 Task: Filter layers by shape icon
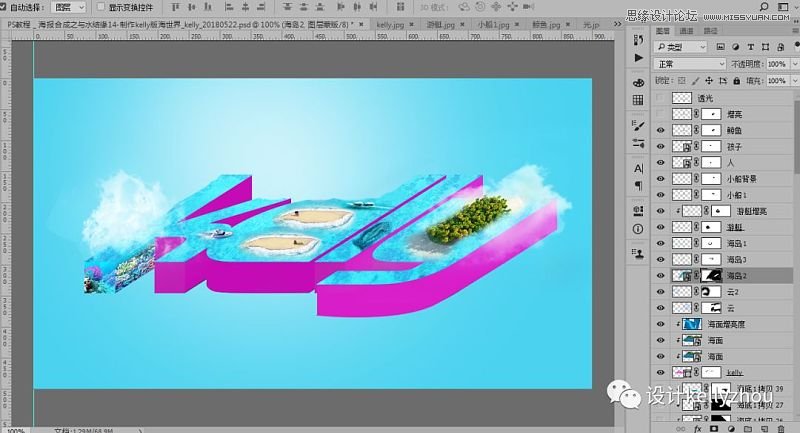pyautogui.click(x=765, y=47)
